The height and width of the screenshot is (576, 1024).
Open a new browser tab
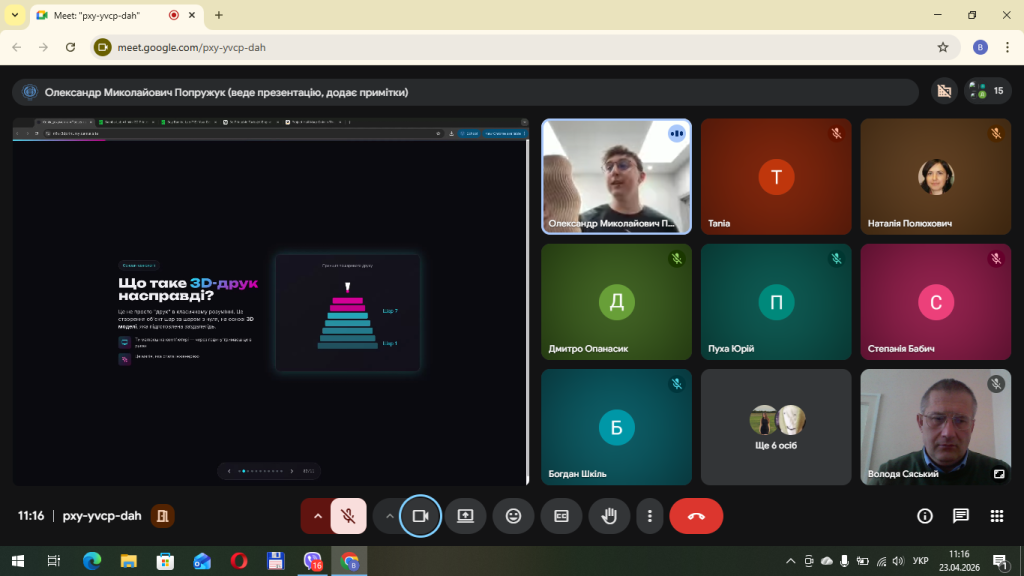point(219,15)
